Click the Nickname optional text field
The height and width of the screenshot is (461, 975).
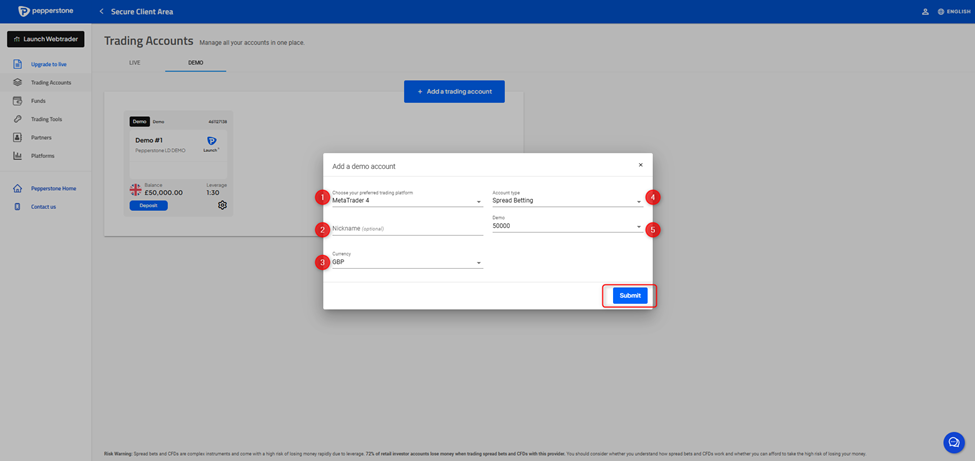point(407,229)
